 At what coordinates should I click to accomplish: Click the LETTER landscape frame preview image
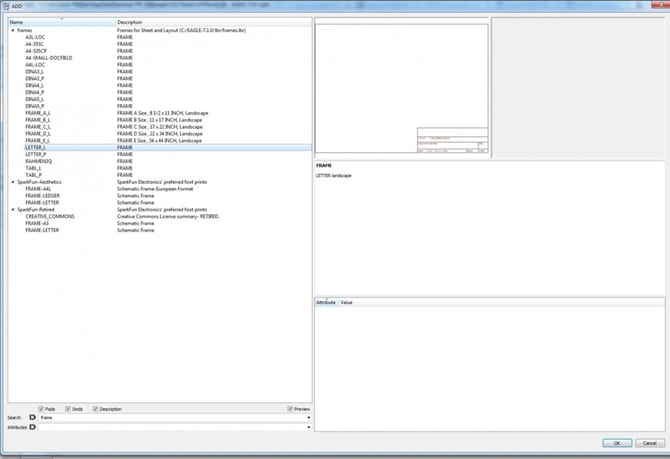point(402,88)
